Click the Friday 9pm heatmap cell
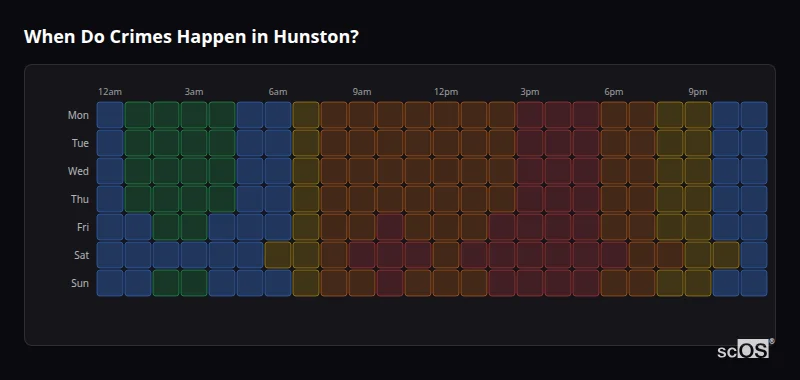Image resolution: width=800 pixels, height=380 pixels. [698, 227]
